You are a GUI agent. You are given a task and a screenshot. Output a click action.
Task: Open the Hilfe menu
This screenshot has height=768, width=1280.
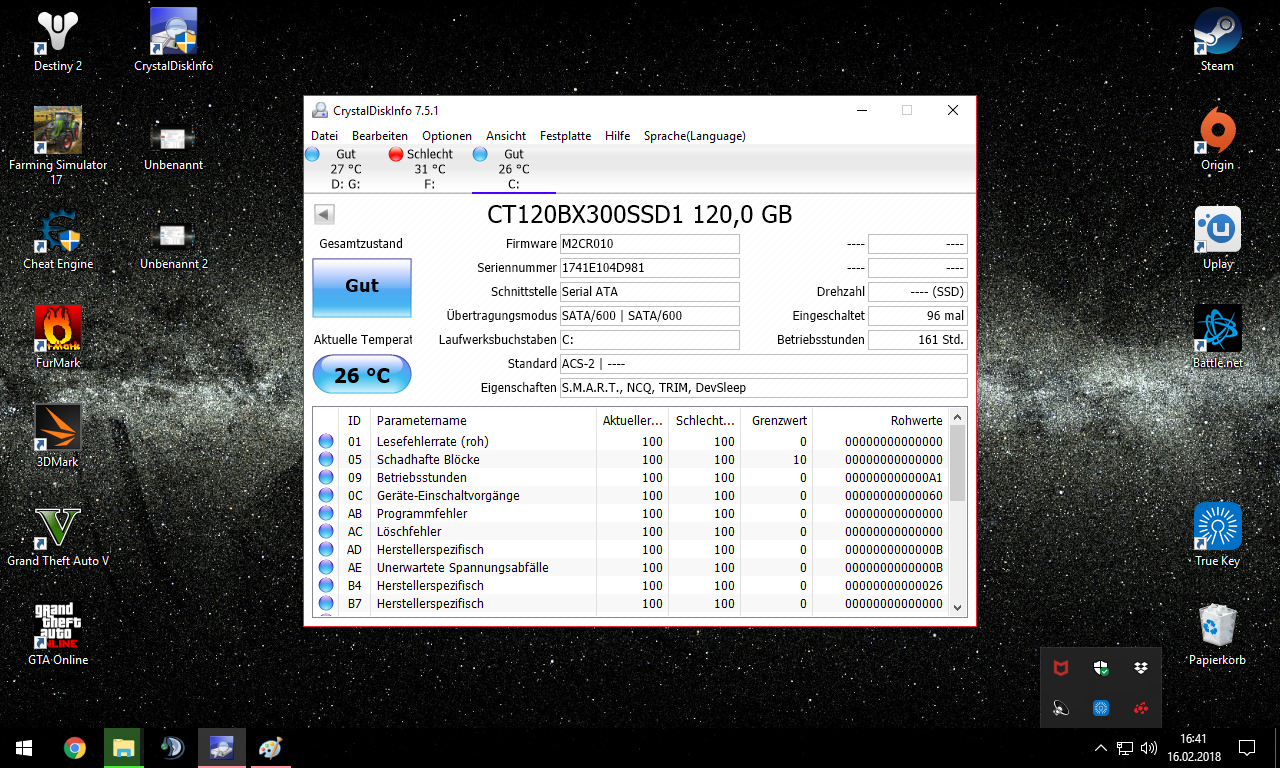[617, 136]
